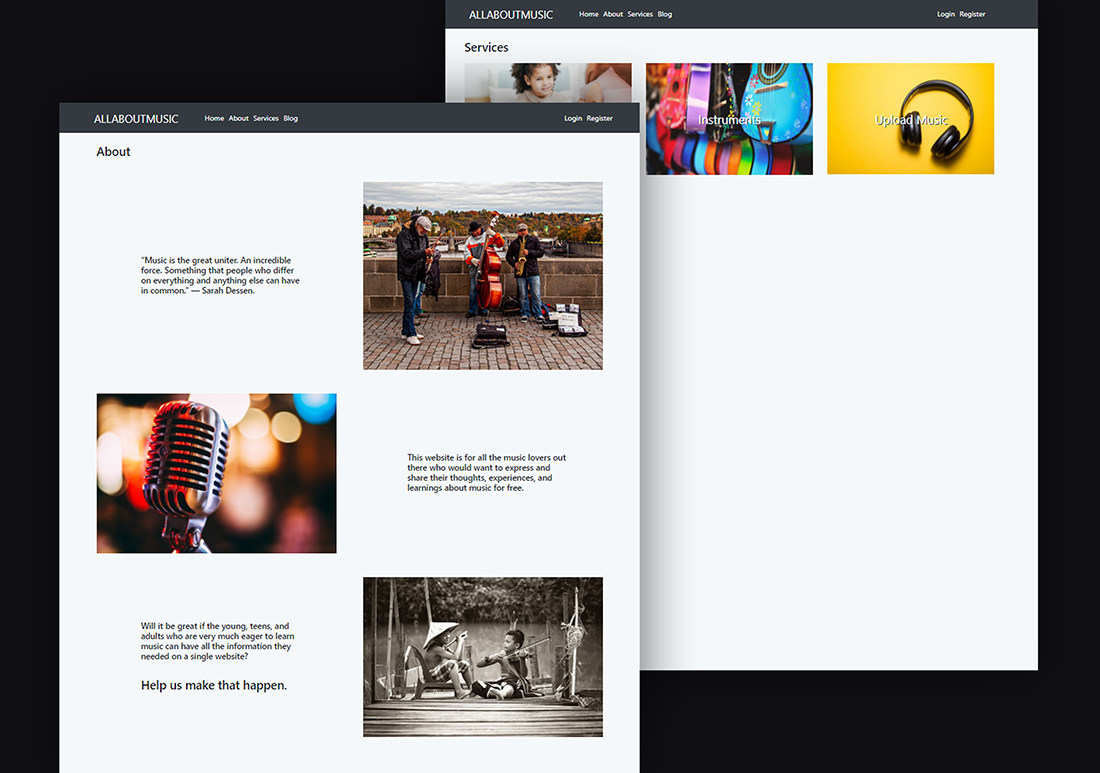Open the Upload Music headphones card
This screenshot has height=773, width=1100.
pyautogui.click(x=910, y=119)
